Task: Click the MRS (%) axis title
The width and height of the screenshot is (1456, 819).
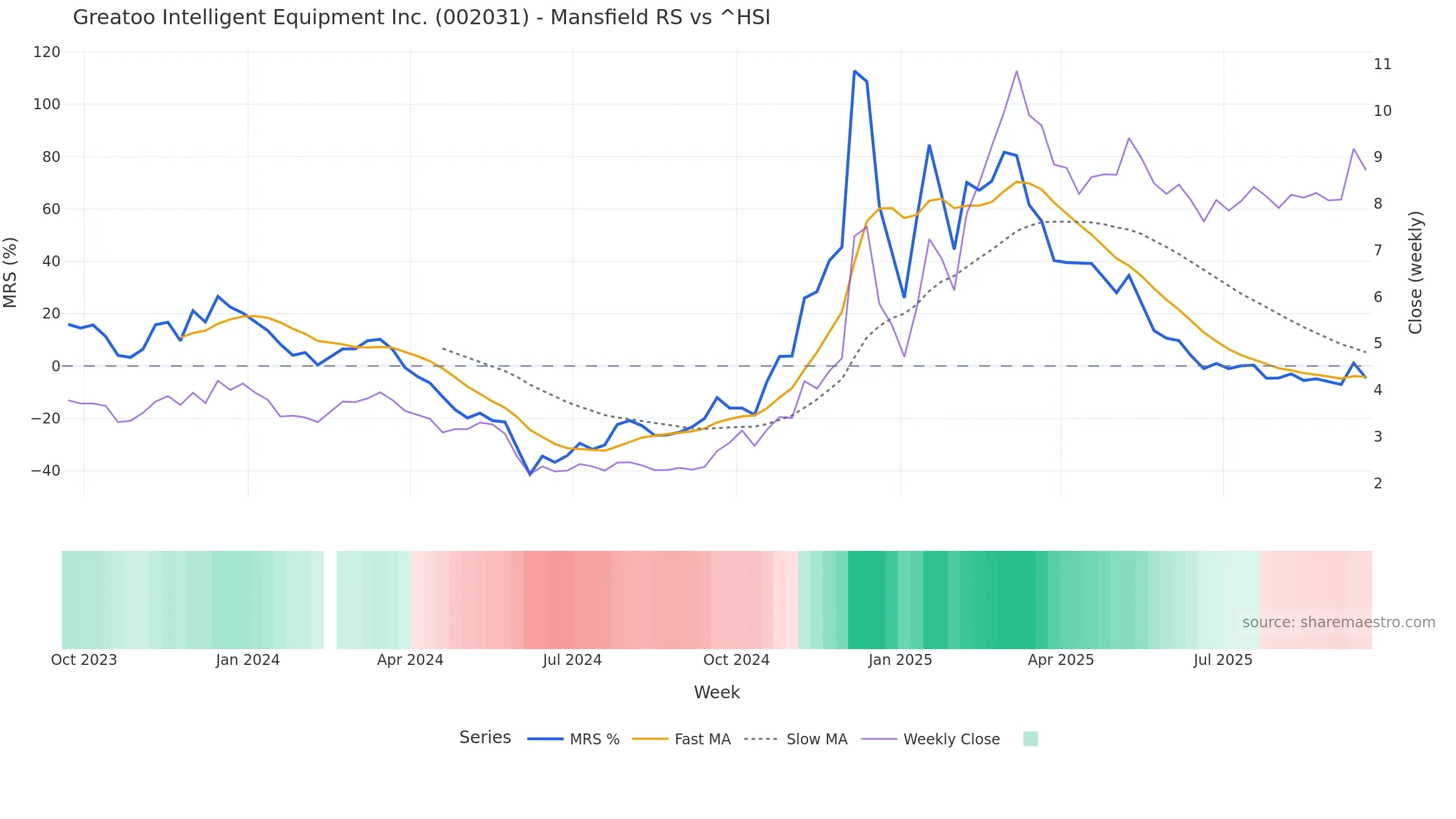Action: click(10, 272)
